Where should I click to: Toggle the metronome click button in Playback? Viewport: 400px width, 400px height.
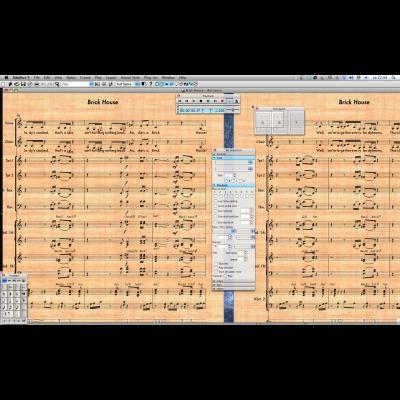[237, 101]
